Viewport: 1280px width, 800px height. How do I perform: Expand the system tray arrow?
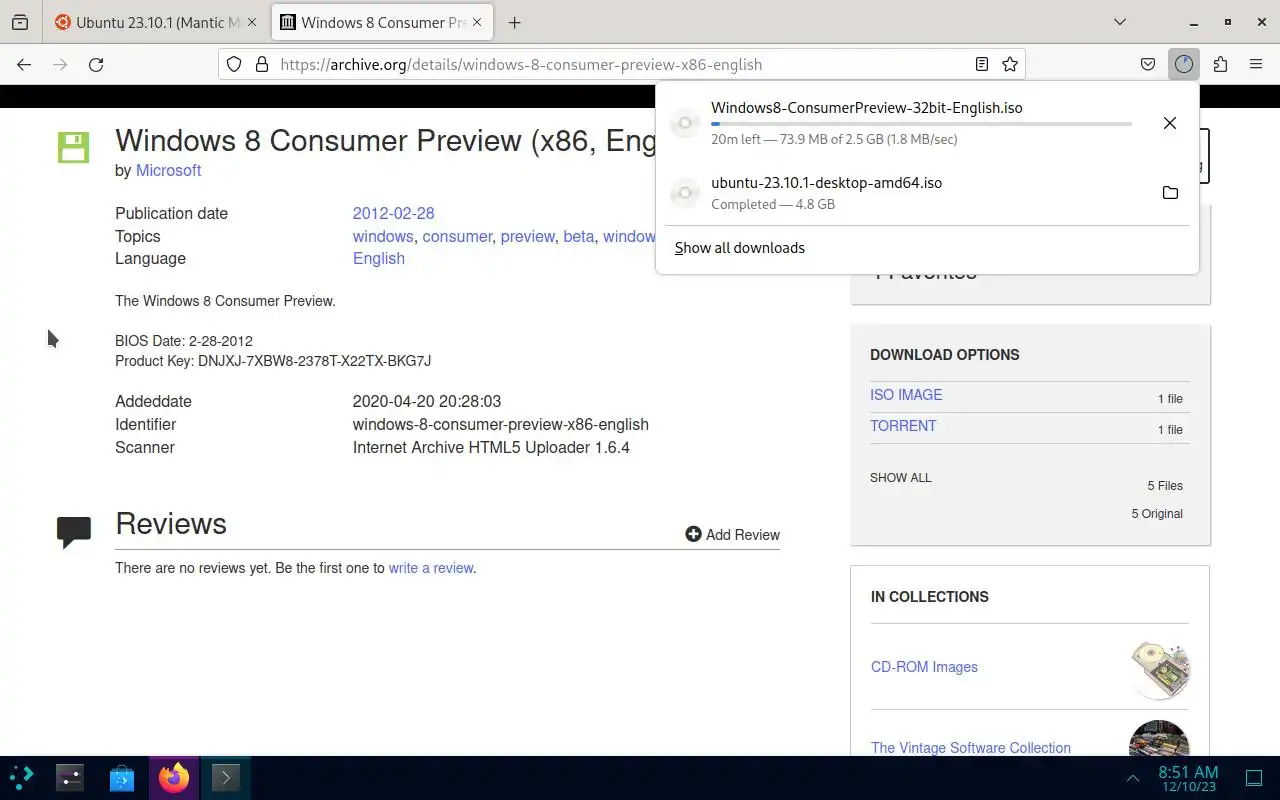pyautogui.click(x=1133, y=778)
